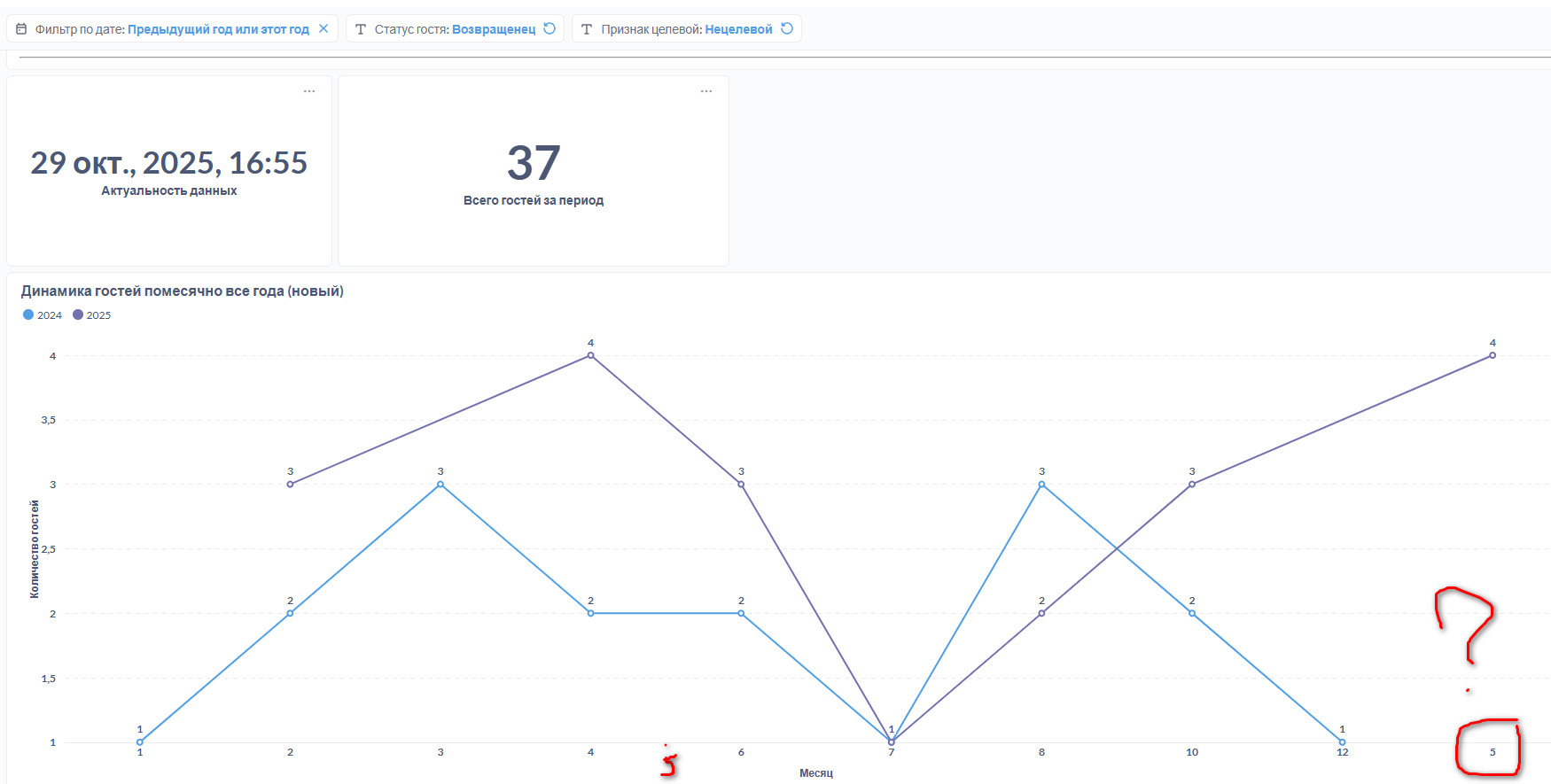Click the 2025 data point at month 4

[591, 355]
